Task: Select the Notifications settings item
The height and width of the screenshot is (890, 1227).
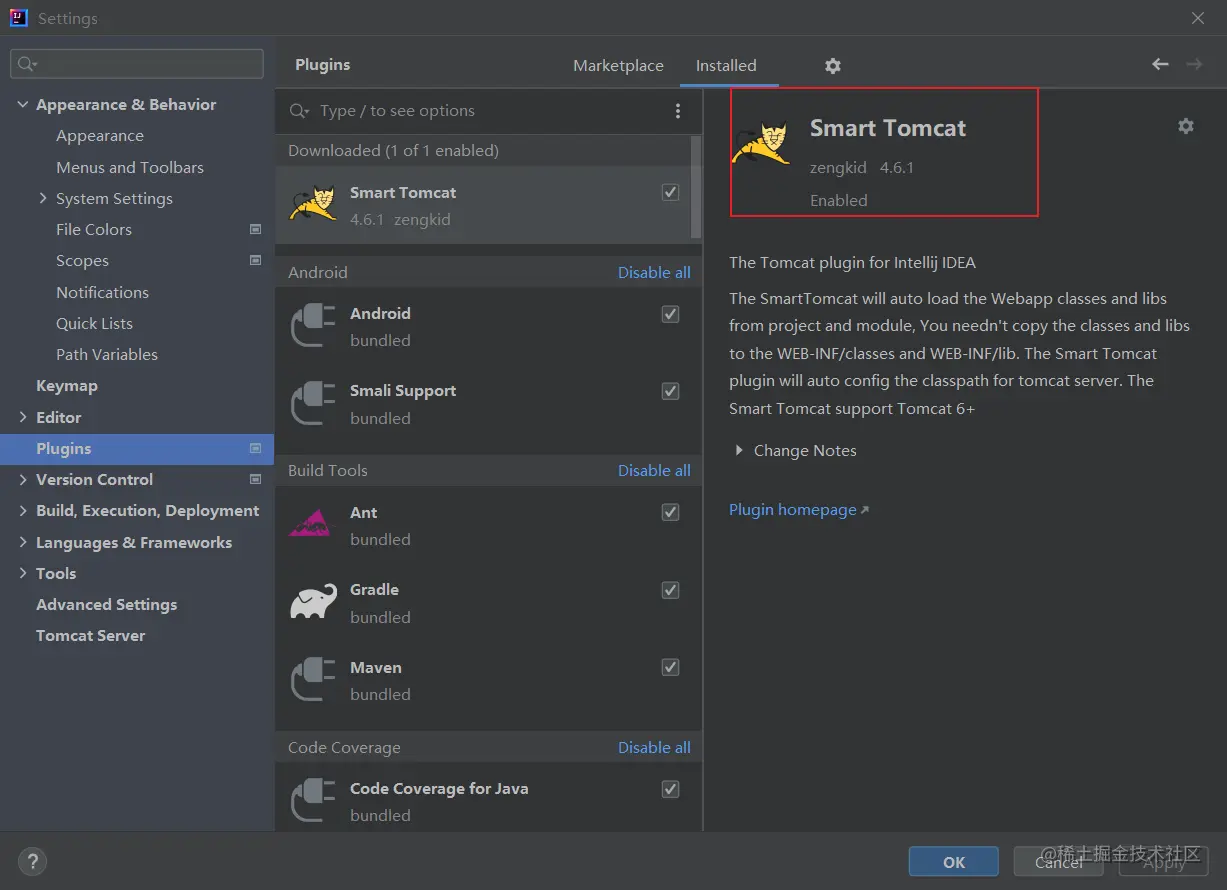Action: (x=102, y=292)
